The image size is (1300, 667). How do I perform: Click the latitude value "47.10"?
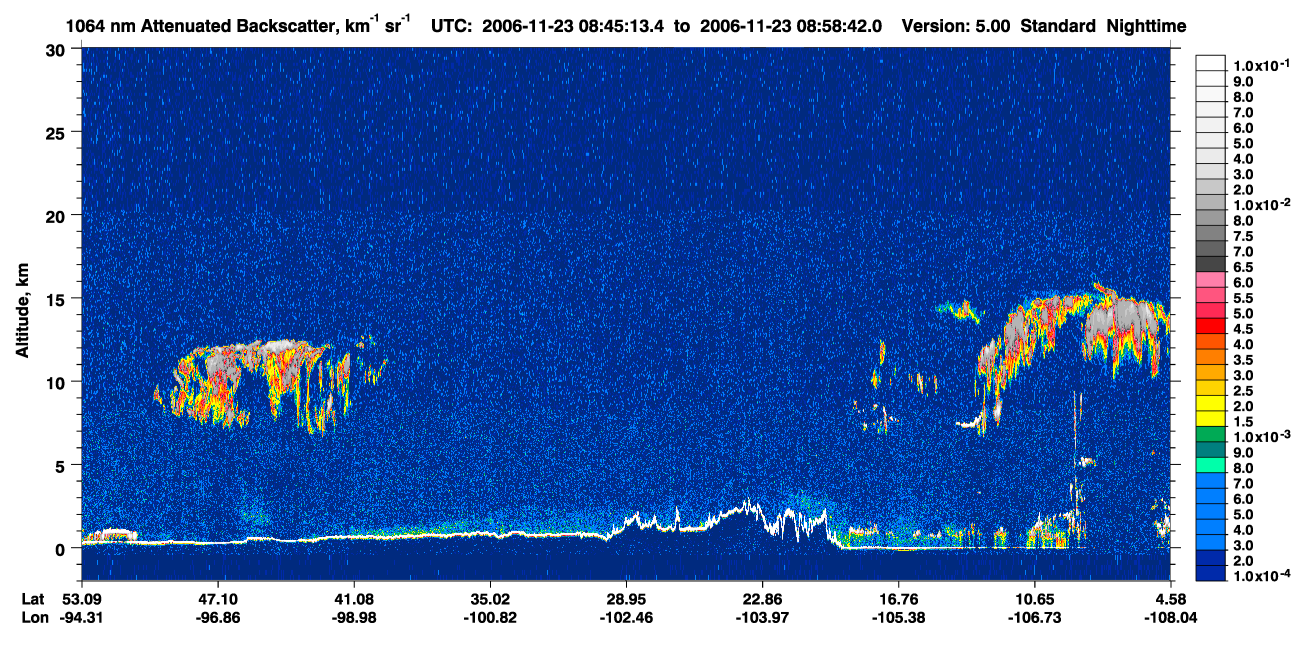coord(217,599)
